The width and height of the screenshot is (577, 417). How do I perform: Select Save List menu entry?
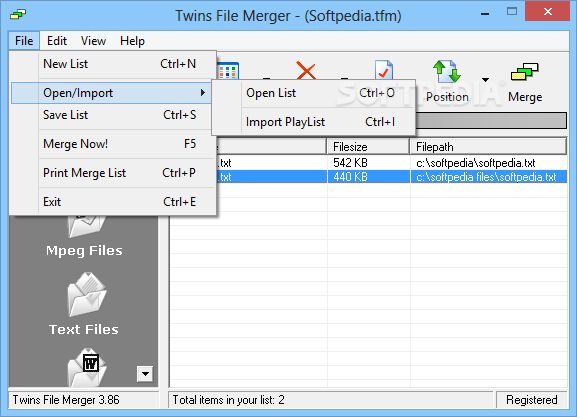(113, 115)
